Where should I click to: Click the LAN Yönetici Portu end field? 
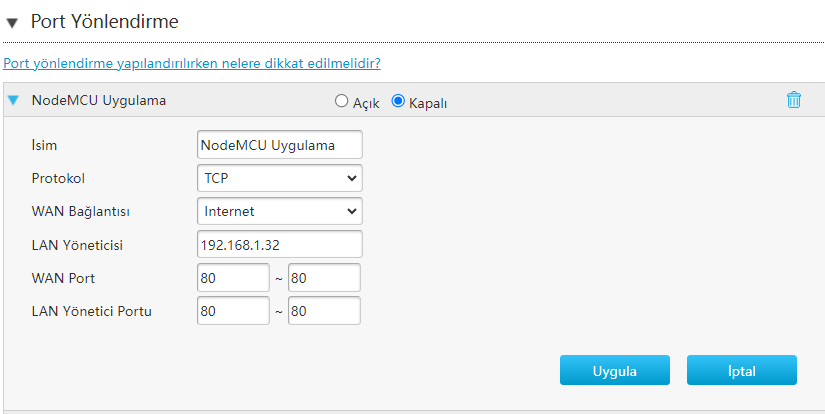pyautogui.click(x=324, y=311)
